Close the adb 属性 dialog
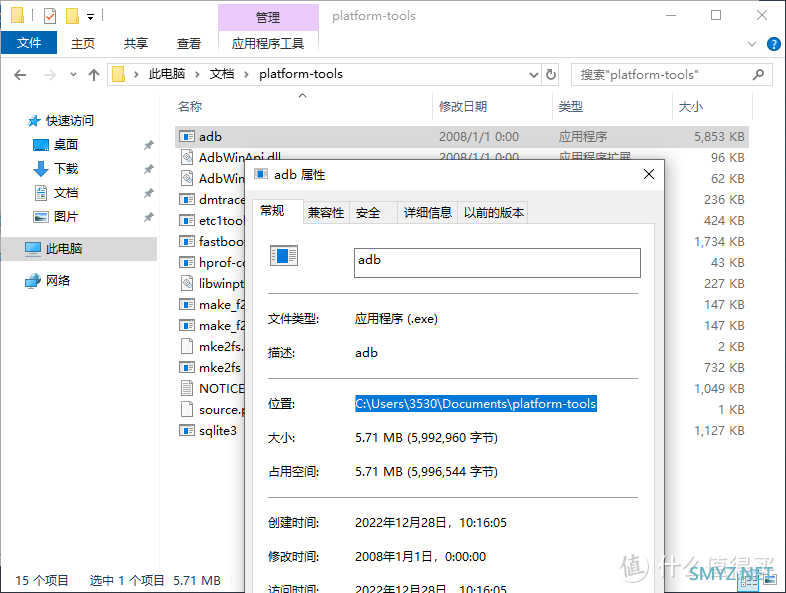 649,174
